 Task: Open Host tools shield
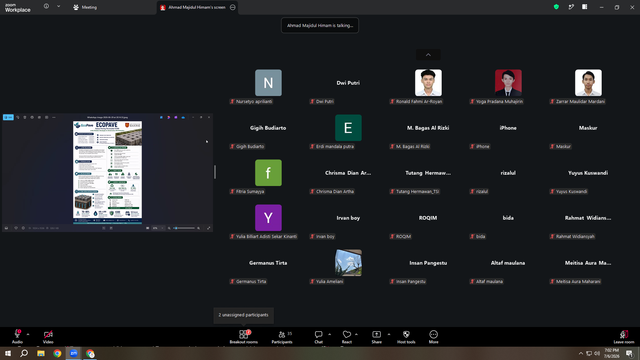(x=406, y=337)
